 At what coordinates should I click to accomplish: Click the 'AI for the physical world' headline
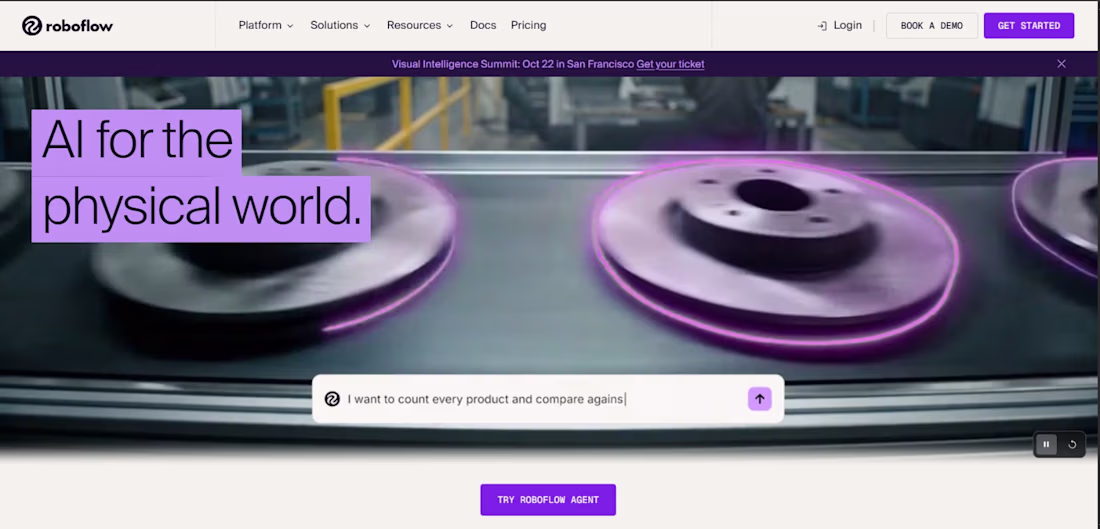[201, 176]
